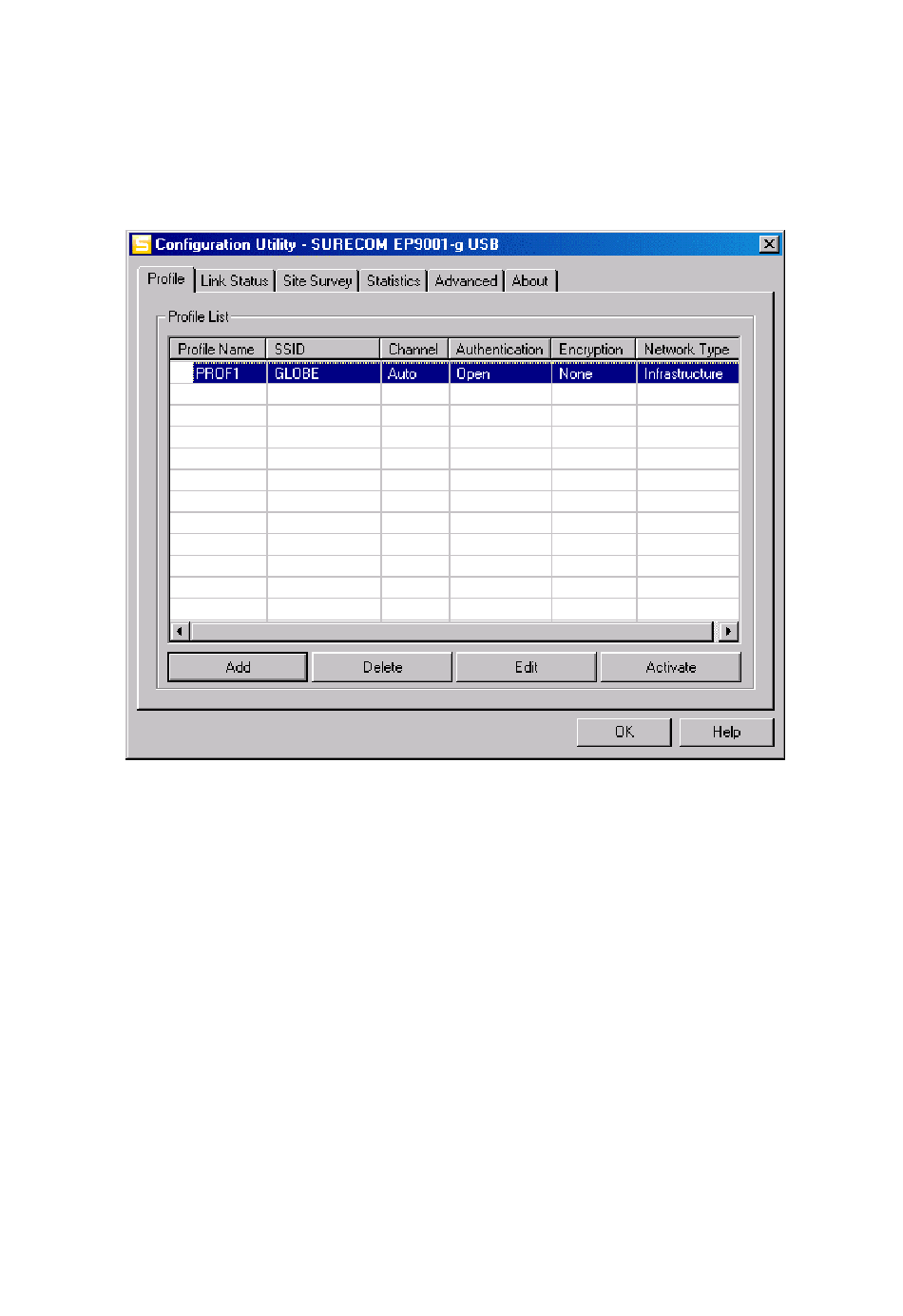Viewport: 903px width, 1316px height.
Task: Open the Advanced tab
Action: click(x=466, y=281)
